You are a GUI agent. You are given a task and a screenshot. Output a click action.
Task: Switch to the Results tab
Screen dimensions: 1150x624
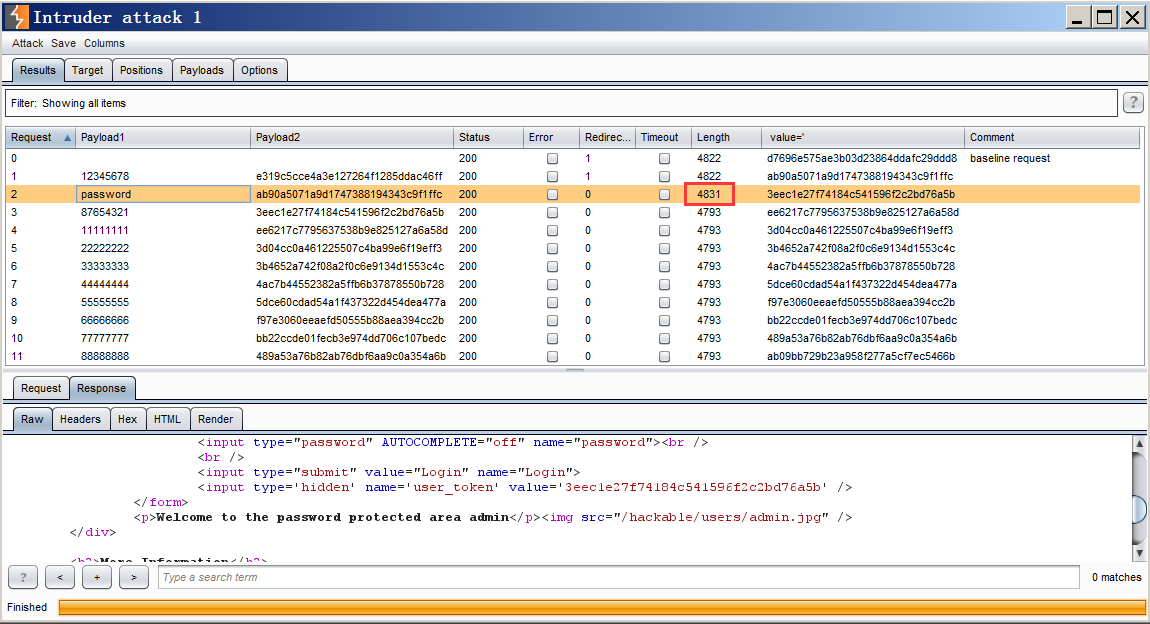37,70
